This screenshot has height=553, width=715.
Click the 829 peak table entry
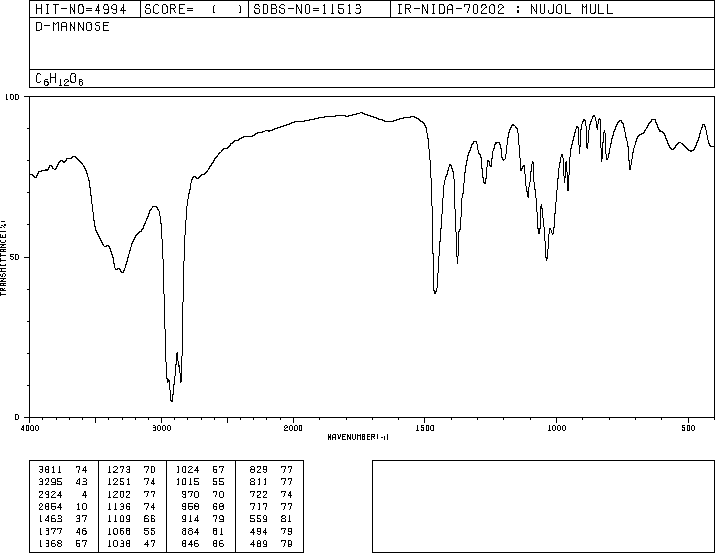258,470
